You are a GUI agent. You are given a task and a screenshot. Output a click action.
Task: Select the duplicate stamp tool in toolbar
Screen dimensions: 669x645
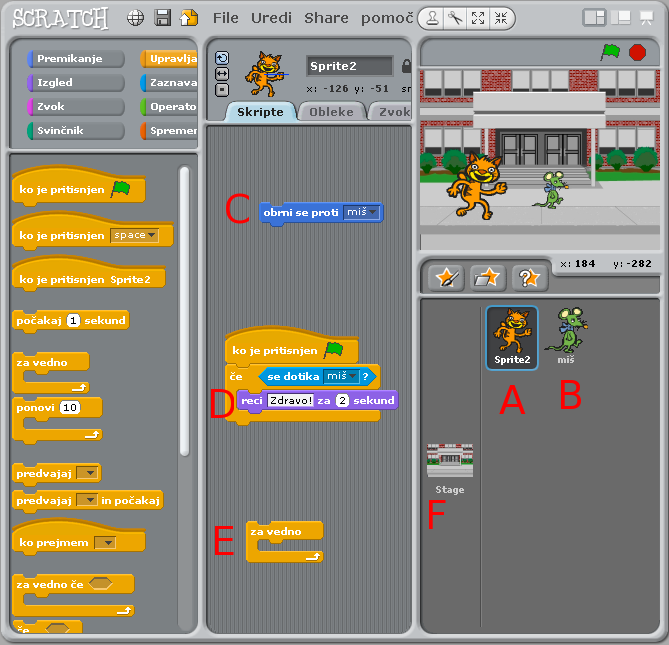coord(432,17)
